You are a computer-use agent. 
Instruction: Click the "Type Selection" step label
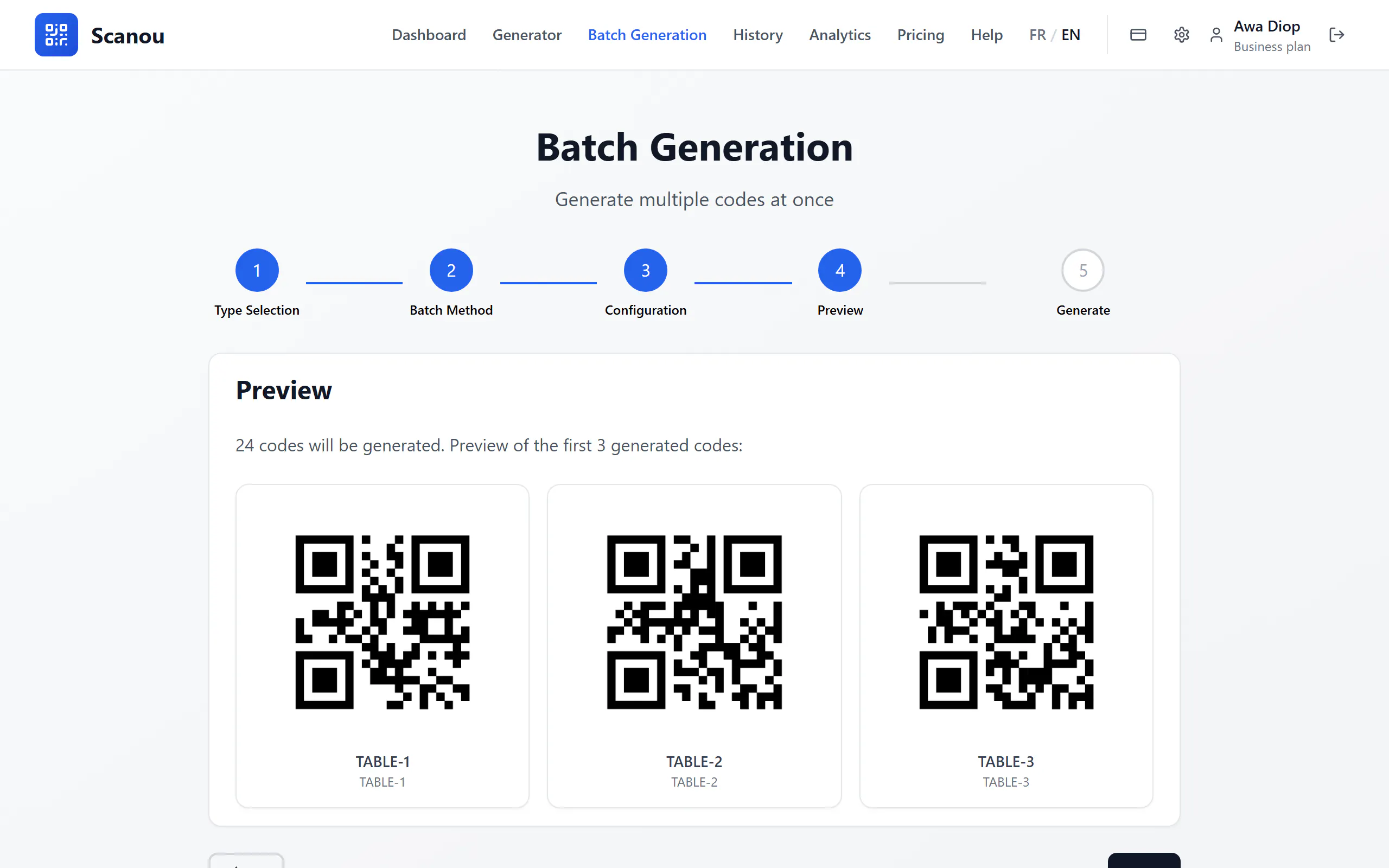[x=257, y=310]
